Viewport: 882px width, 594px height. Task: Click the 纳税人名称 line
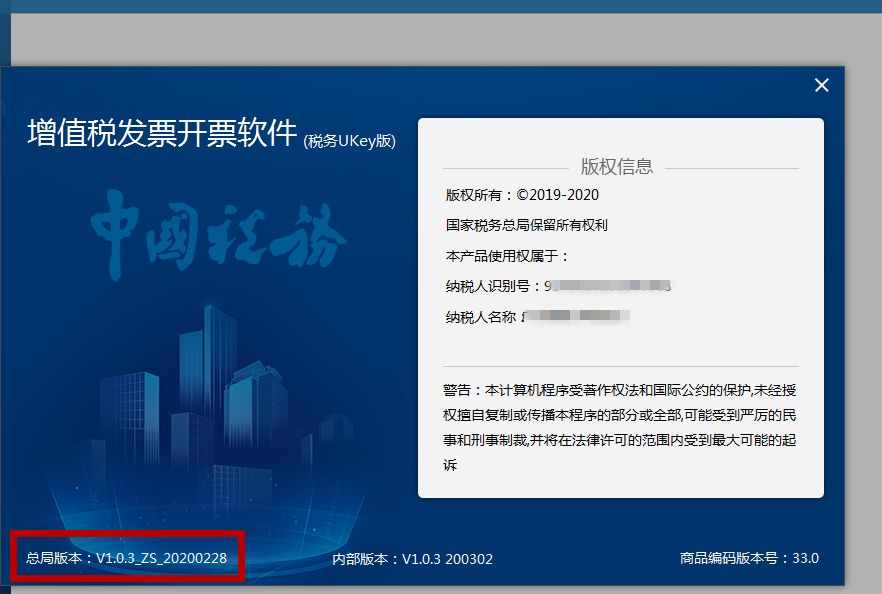pos(537,317)
